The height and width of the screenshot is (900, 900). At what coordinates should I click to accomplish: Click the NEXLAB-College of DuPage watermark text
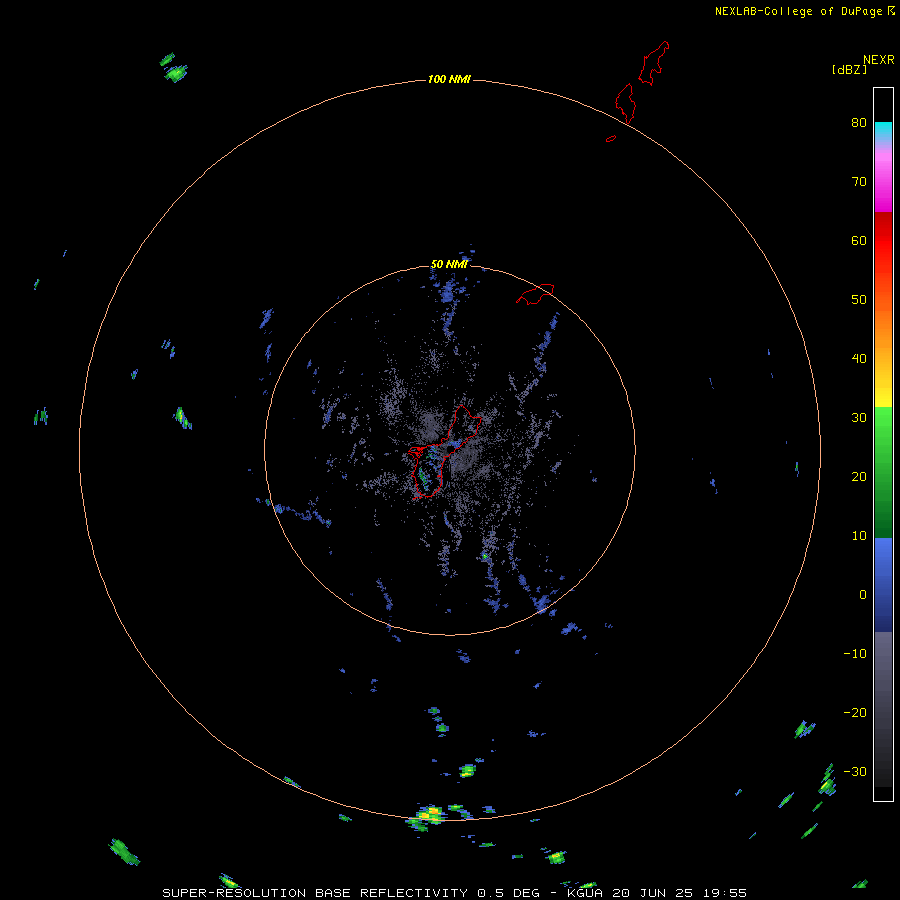799,11
